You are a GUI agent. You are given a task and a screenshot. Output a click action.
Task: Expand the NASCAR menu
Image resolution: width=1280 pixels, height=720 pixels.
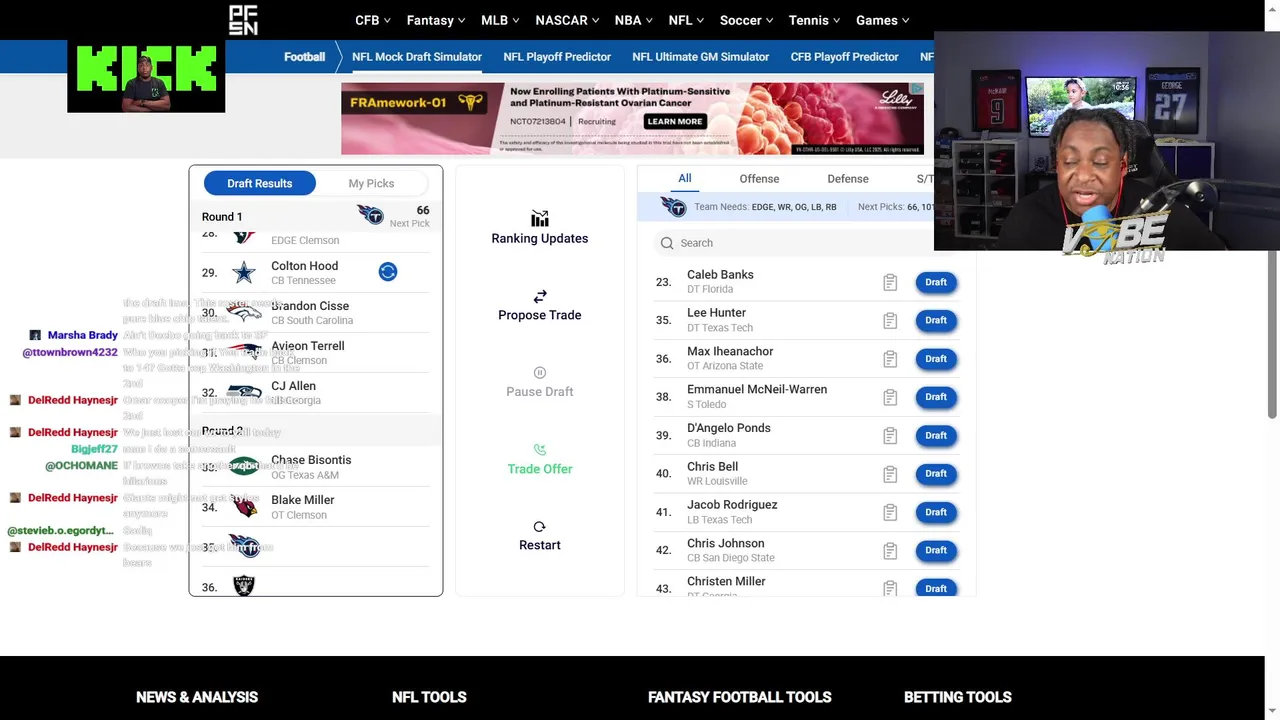pos(567,20)
